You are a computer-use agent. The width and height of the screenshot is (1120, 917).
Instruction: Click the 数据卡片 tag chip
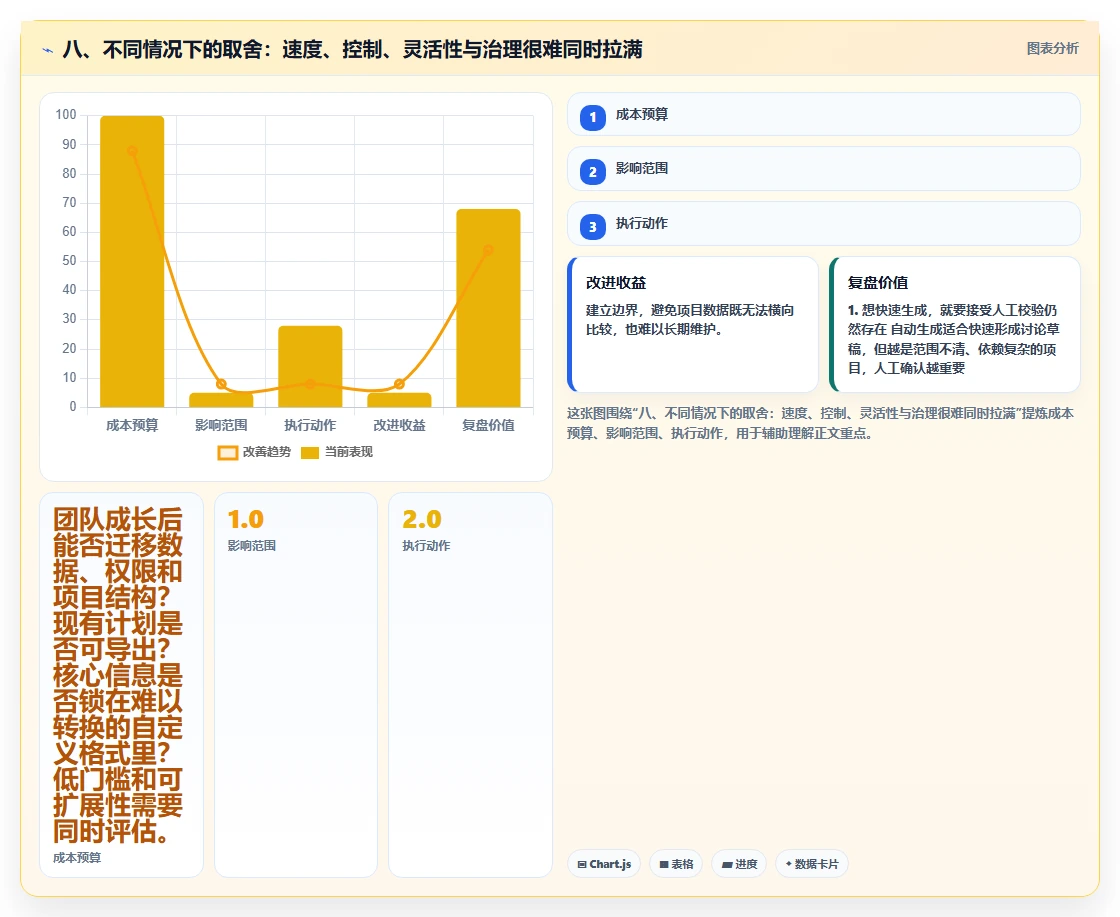click(812, 864)
